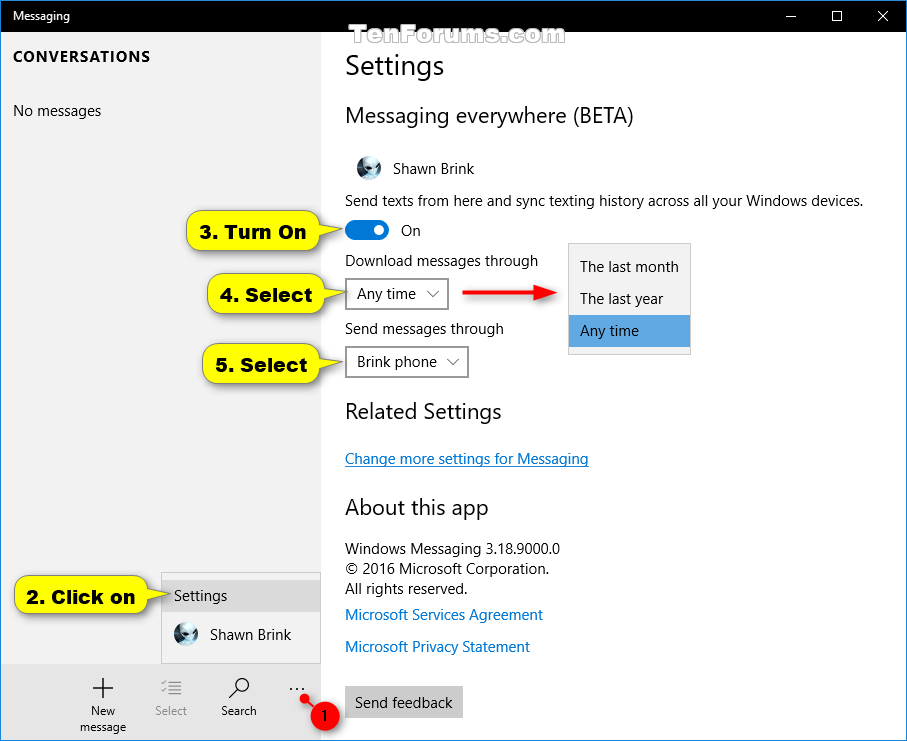Screen dimensions: 907x741
Task: Toggle Messaging everywhere switch off
Action: pos(367,231)
